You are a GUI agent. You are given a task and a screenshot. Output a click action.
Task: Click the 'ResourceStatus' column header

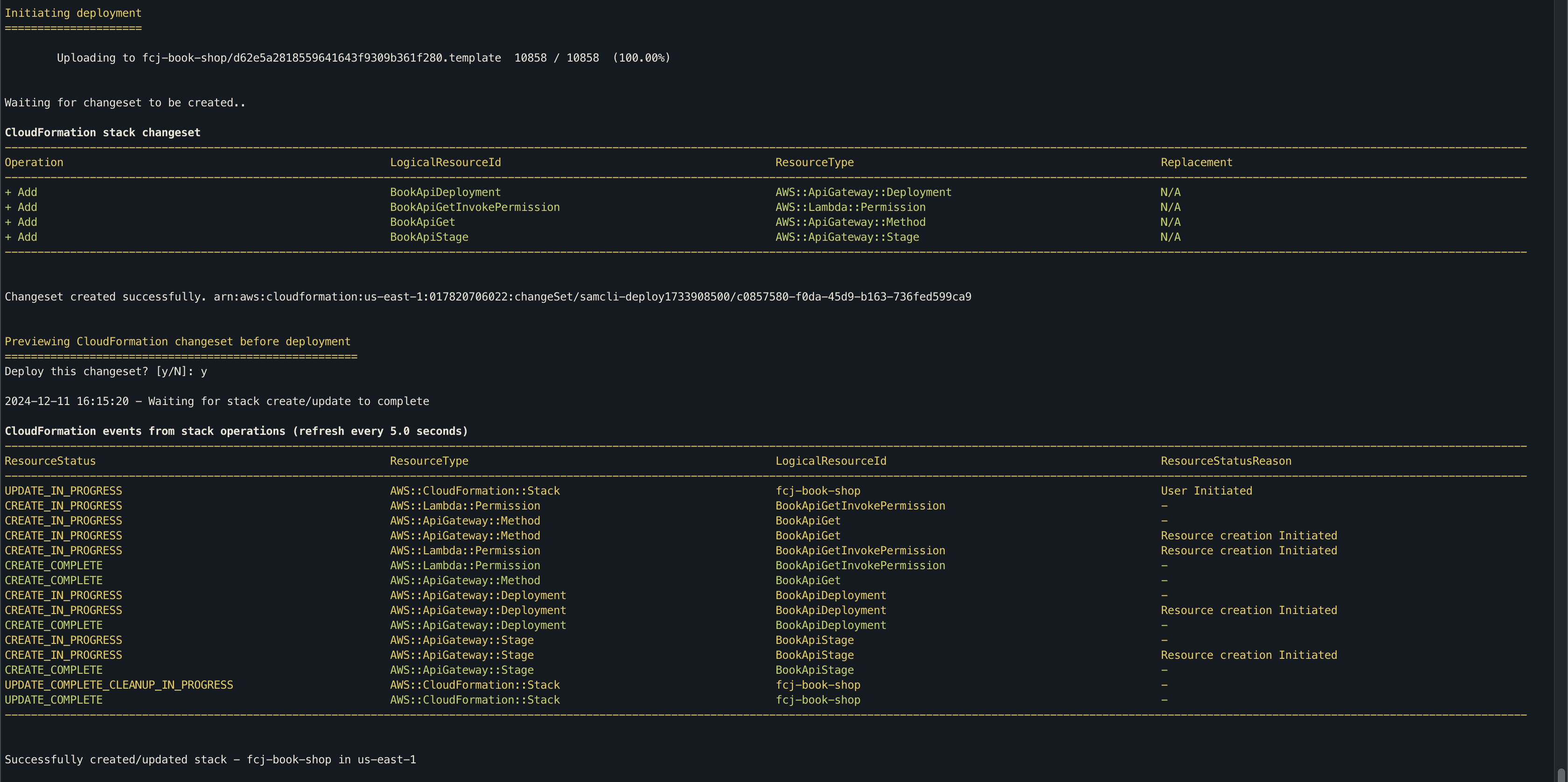pyautogui.click(x=50, y=461)
